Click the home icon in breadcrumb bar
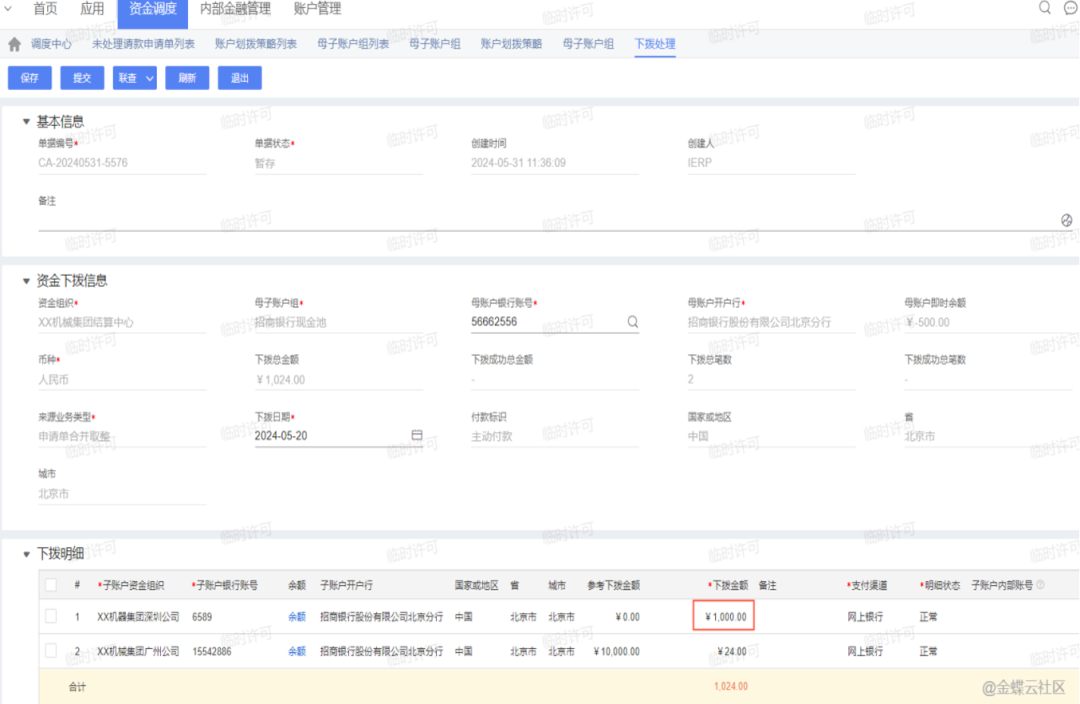 (x=14, y=45)
